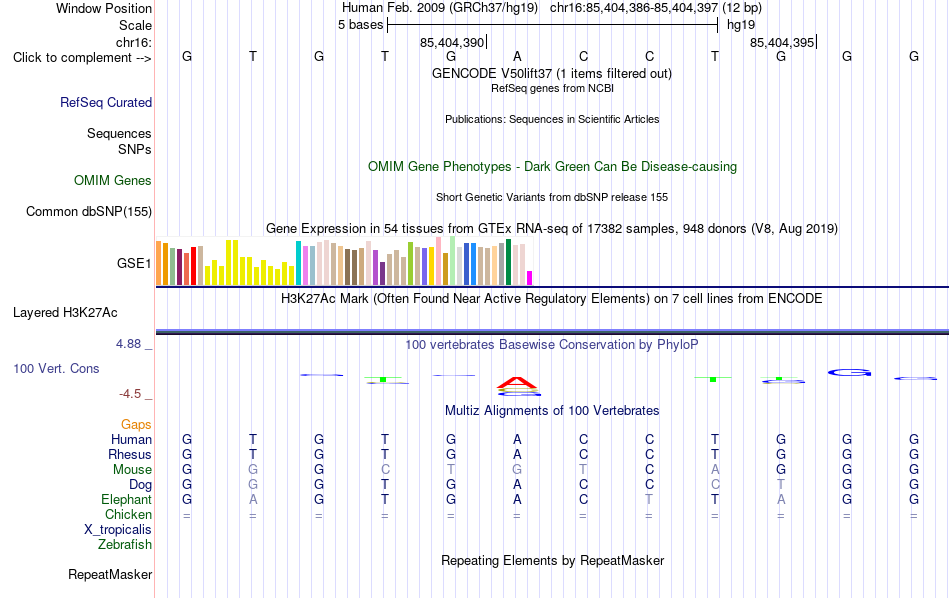Open the RefSeq Curated track label
950x598 pixels.
coord(106,102)
